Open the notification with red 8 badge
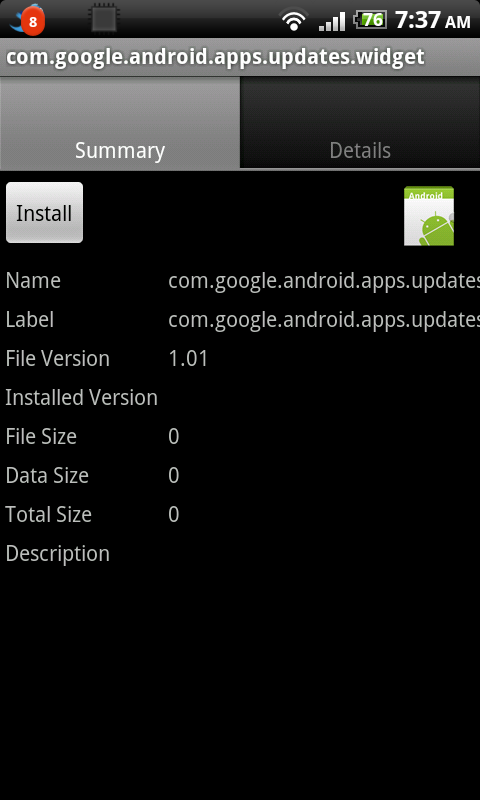The width and height of the screenshot is (480, 800). click(x=27, y=19)
